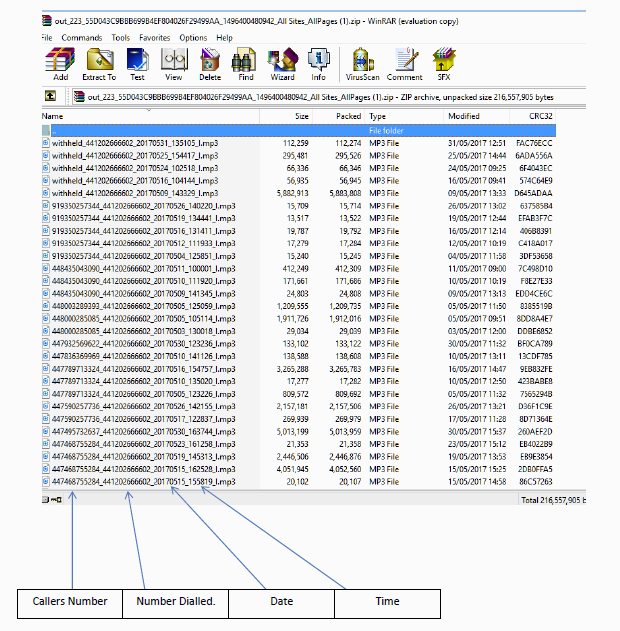
Task: Launch the Wizard tool
Action: pos(282,64)
